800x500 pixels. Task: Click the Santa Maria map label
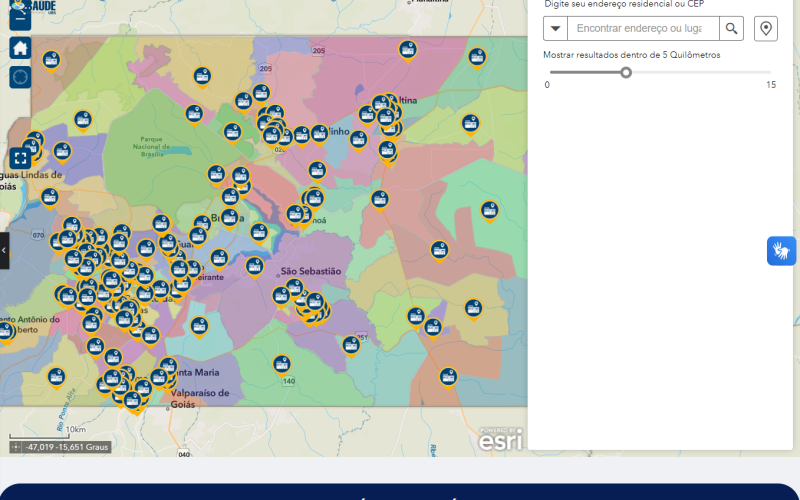pyautogui.click(x=197, y=372)
